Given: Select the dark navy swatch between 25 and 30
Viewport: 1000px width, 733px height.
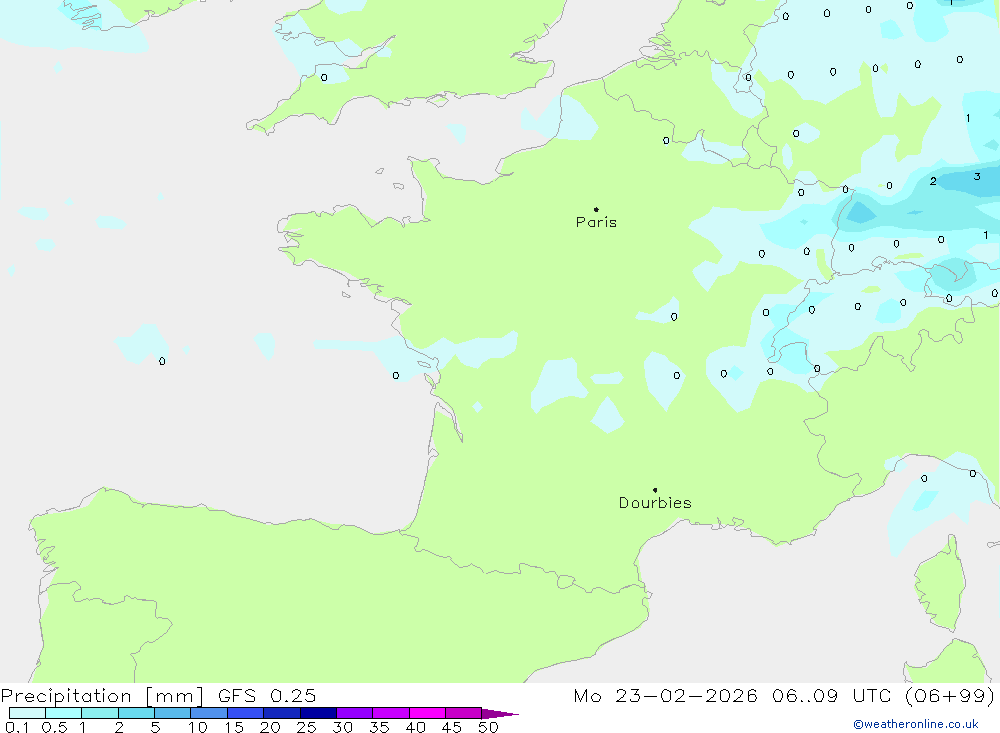Looking at the screenshot, I should 318,713.
